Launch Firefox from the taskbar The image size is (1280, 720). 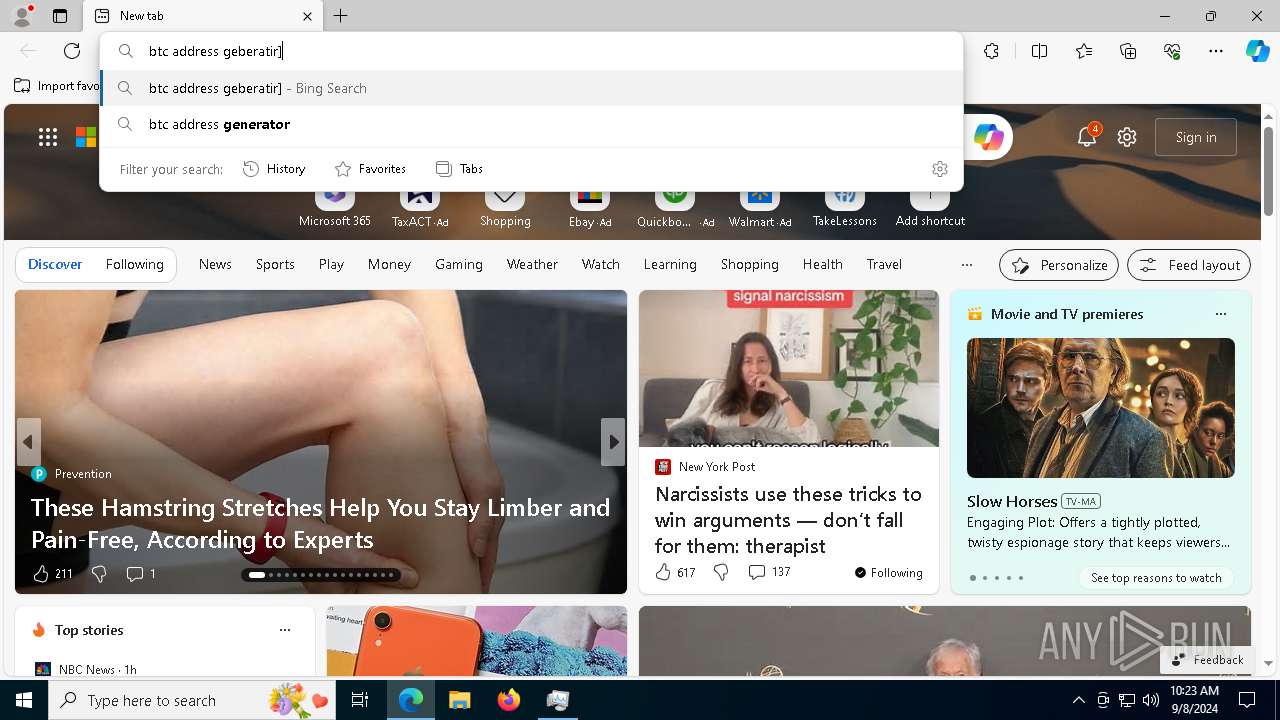pyautogui.click(x=509, y=700)
